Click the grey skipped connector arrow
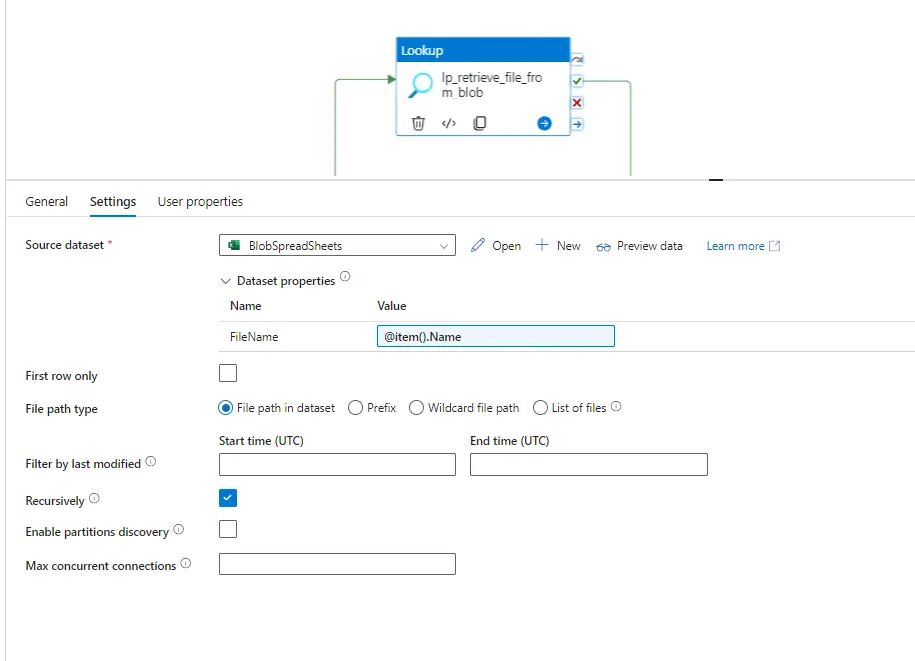The image size is (915, 661). [577, 60]
